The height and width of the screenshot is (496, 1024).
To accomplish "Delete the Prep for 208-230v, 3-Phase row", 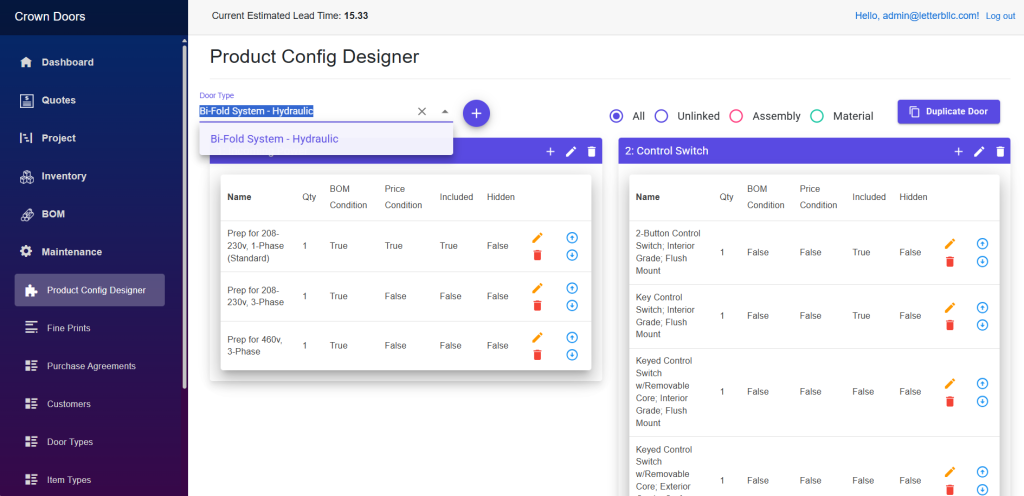I will coord(537,305).
